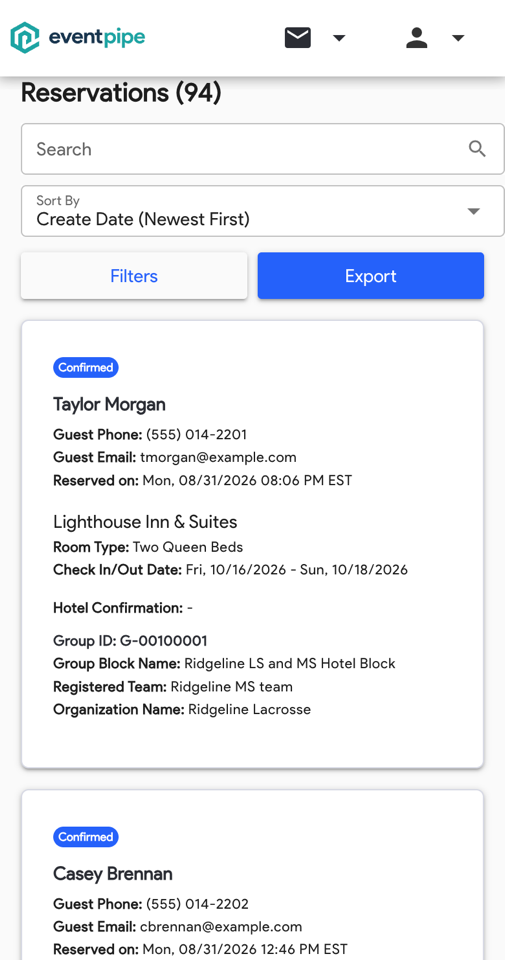Screen dimensions: 505x960
Task: Select the Create Date (Newest First) sort box
Action: click(x=263, y=211)
